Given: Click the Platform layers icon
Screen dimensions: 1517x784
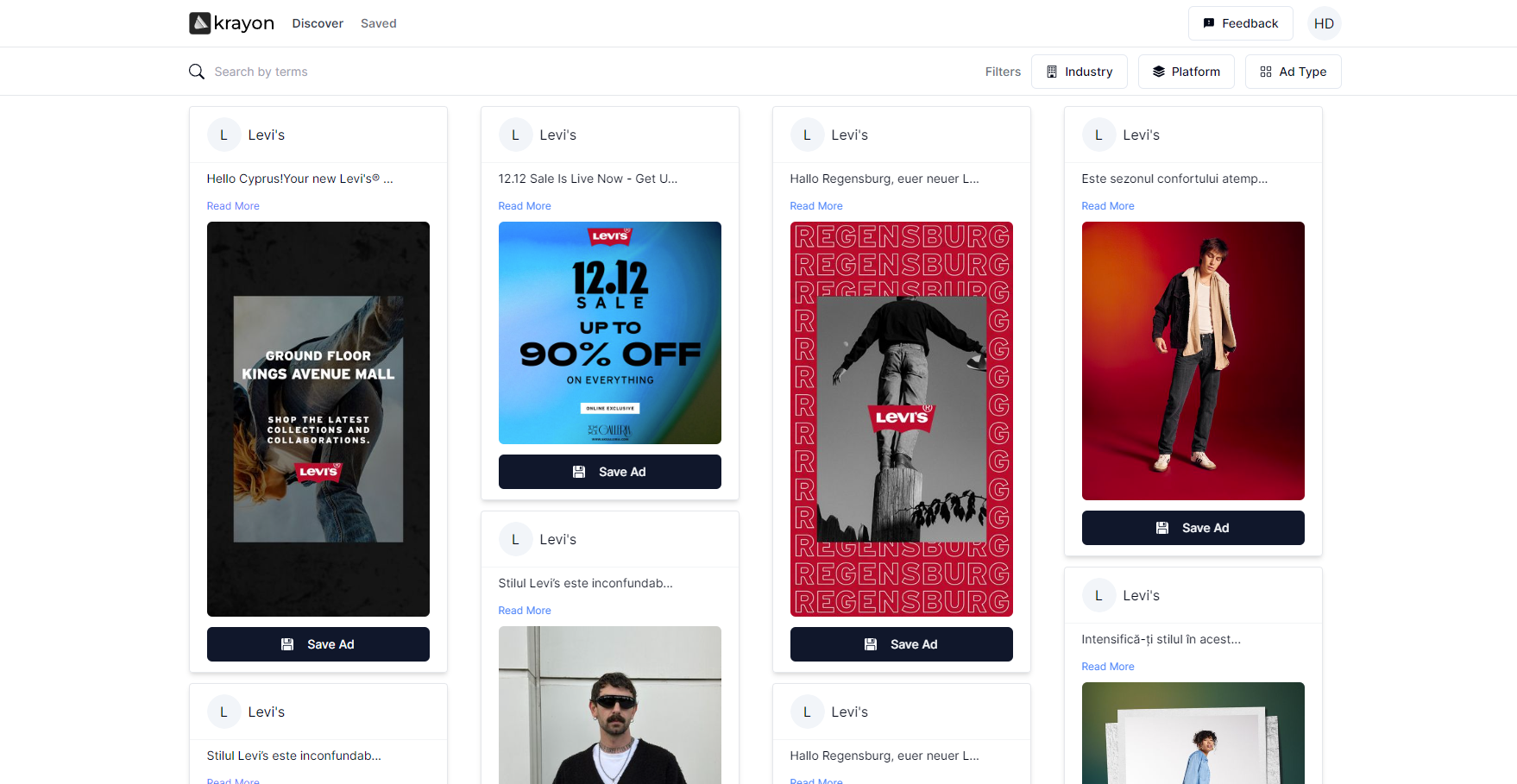Looking at the screenshot, I should point(1159,72).
